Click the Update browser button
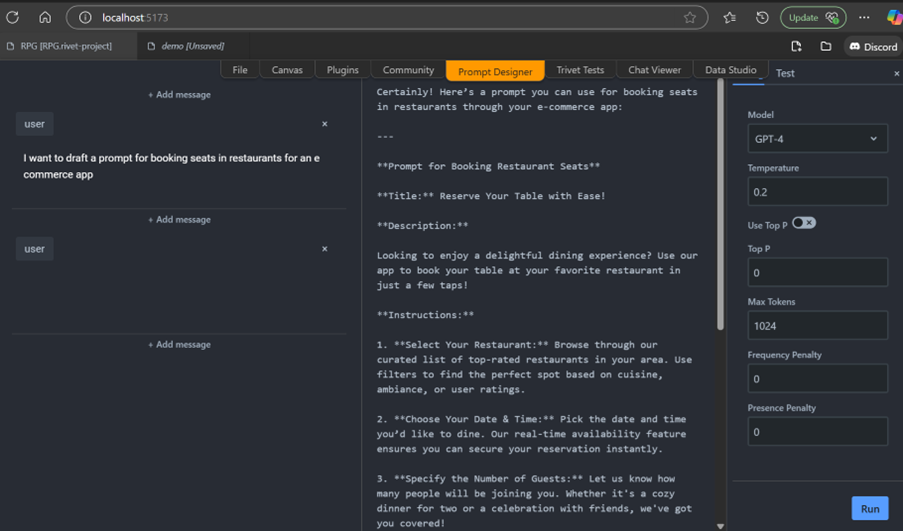903x531 pixels. 813,18
